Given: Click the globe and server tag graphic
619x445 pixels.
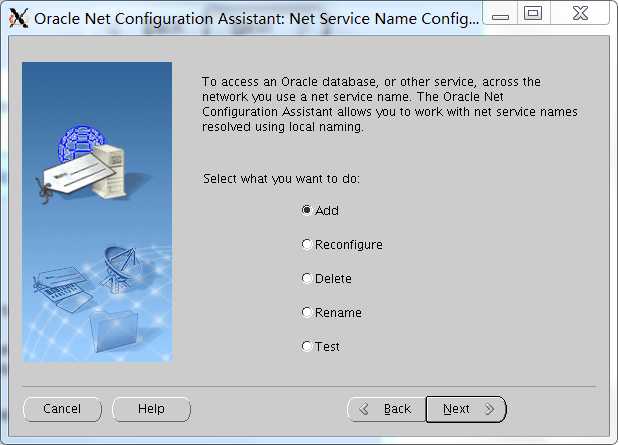Looking at the screenshot, I should click(85, 164).
